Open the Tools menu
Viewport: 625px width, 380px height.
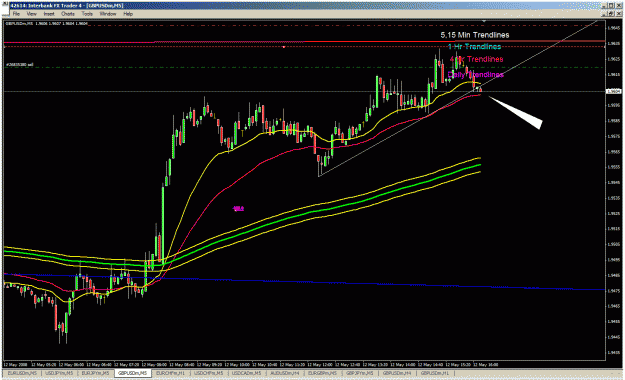[x=87, y=14]
